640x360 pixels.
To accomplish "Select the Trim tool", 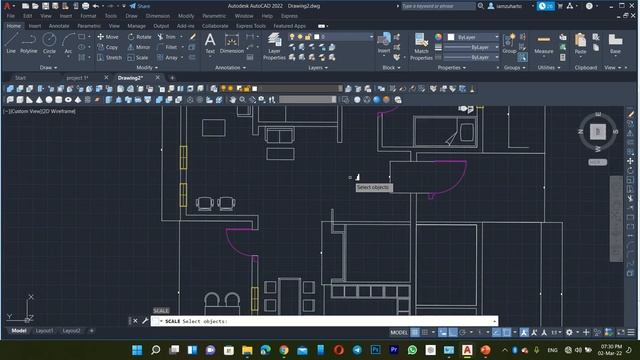I will point(167,37).
